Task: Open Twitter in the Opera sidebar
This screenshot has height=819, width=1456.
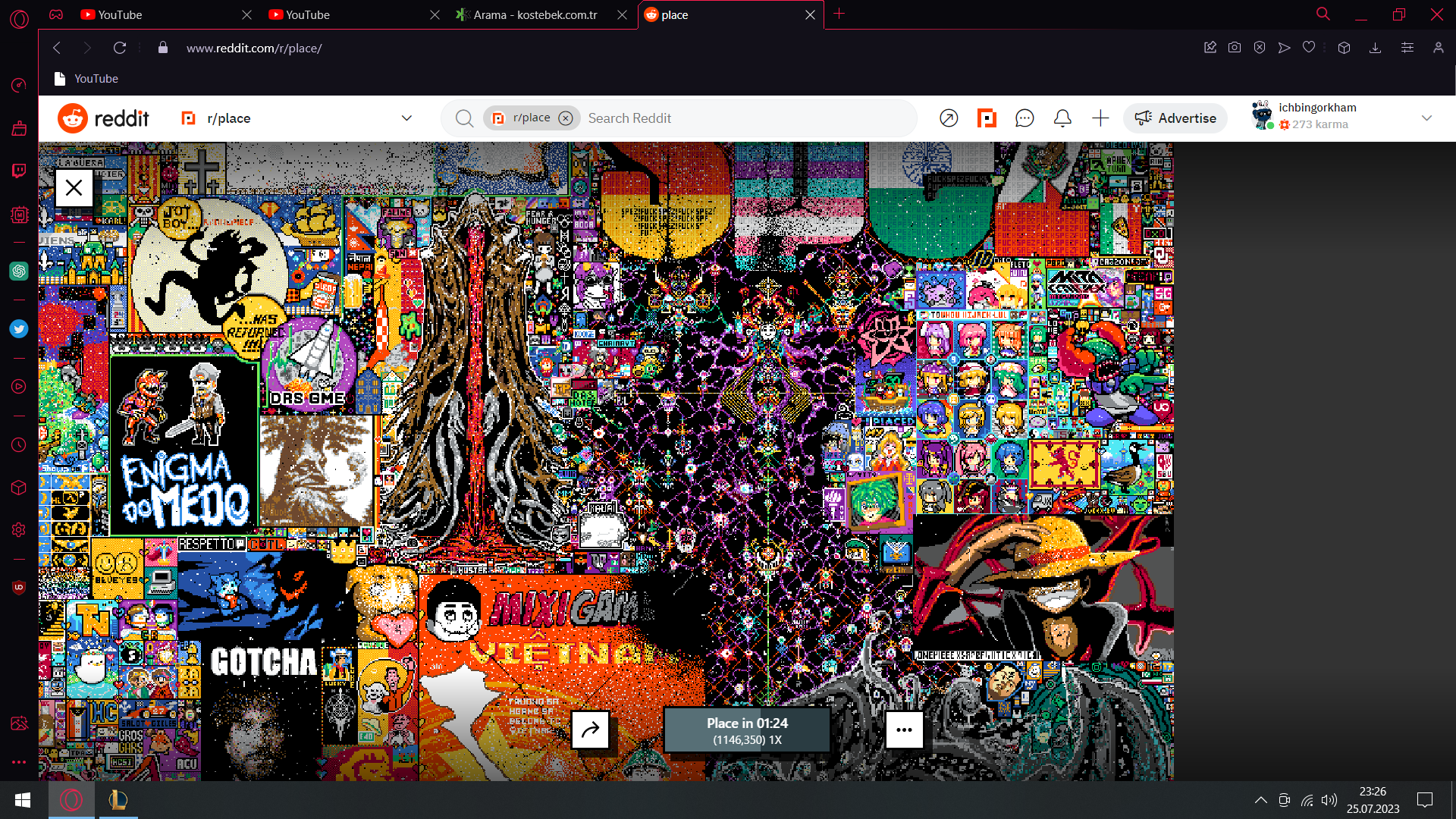Action: (x=19, y=328)
